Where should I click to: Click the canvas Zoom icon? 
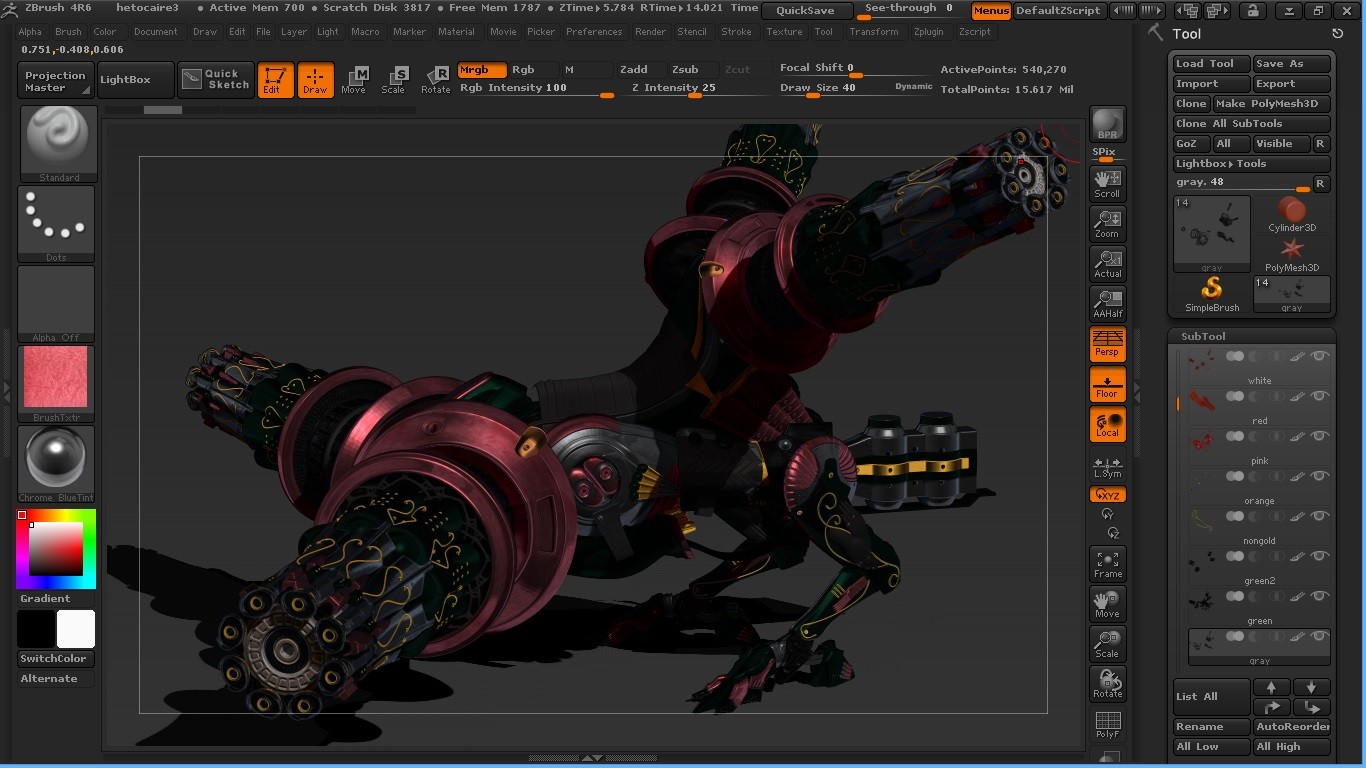click(1107, 223)
